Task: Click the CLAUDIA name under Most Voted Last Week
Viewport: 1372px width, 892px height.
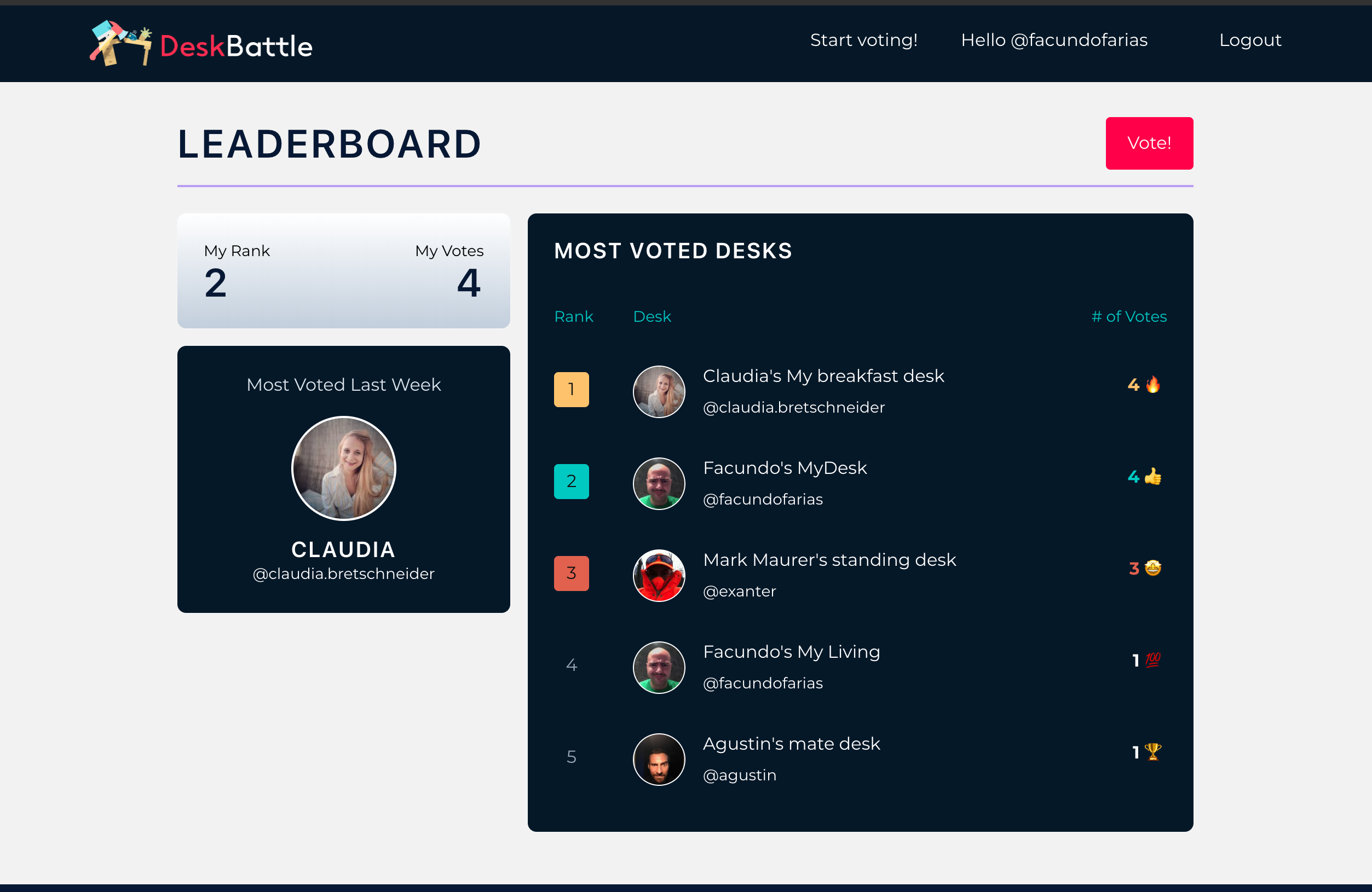Action: pyautogui.click(x=344, y=549)
